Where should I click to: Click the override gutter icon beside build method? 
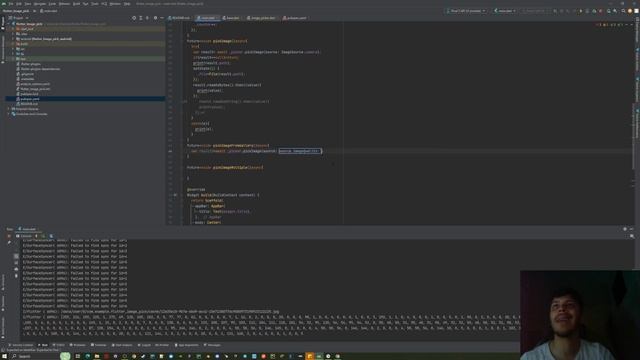pyautogui.click(x=175, y=195)
